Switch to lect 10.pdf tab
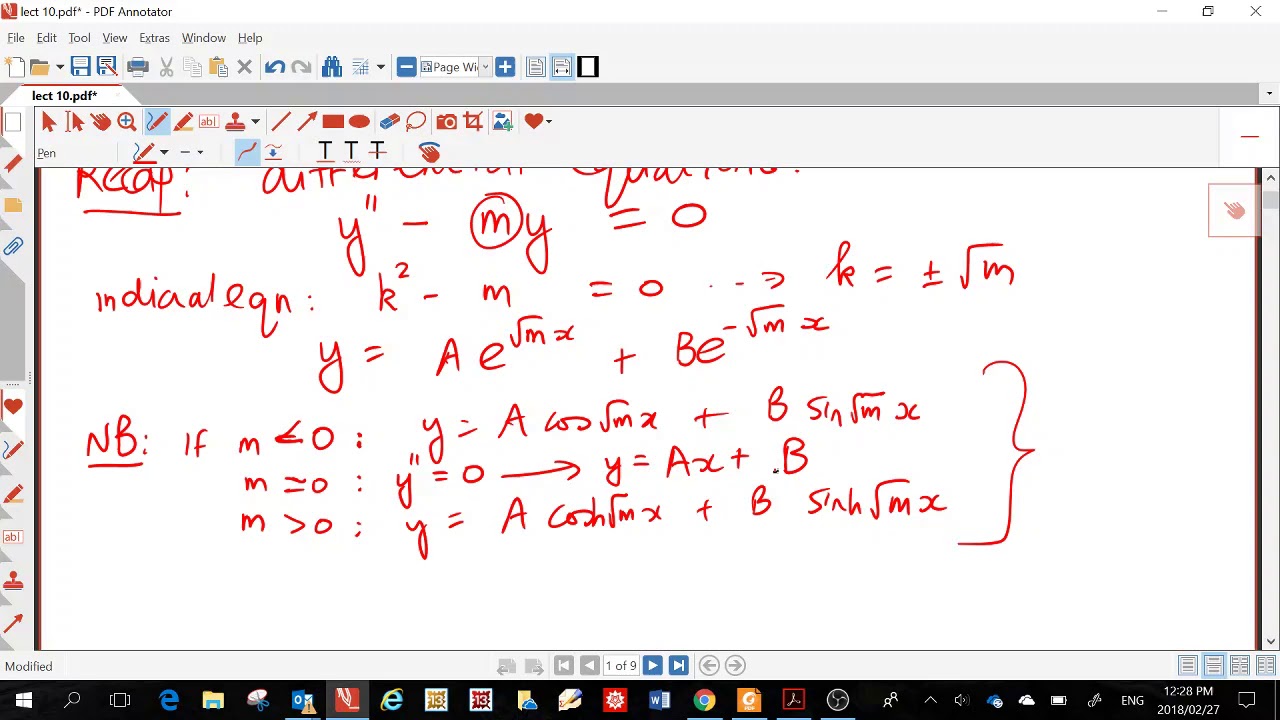The height and width of the screenshot is (720, 1280). coord(64,96)
